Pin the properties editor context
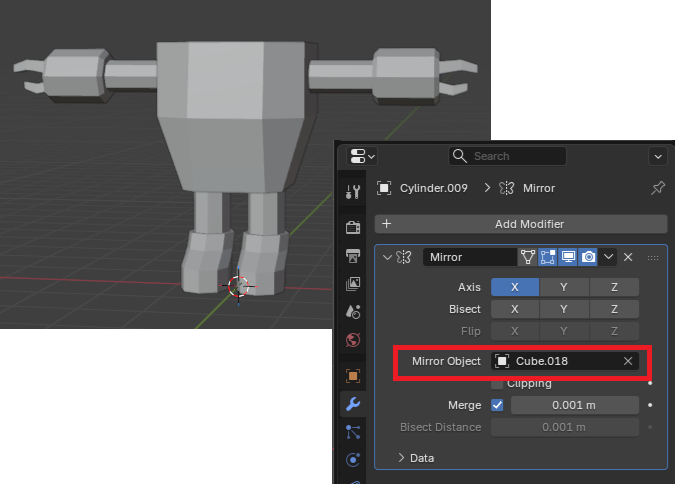Viewport: 683px width, 491px height. pyautogui.click(x=657, y=188)
